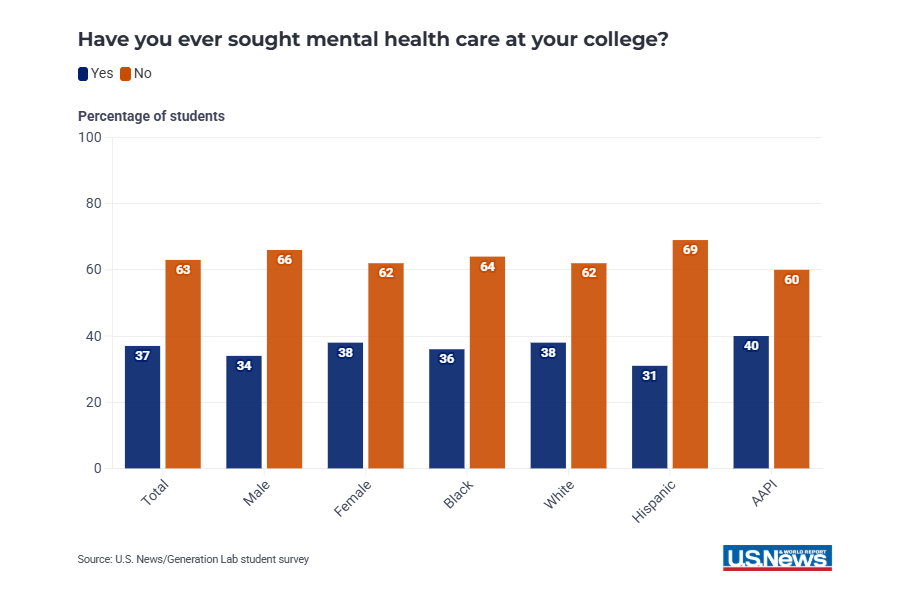Click the Female x-axis label
This screenshot has height=600, width=921.
click(x=353, y=498)
